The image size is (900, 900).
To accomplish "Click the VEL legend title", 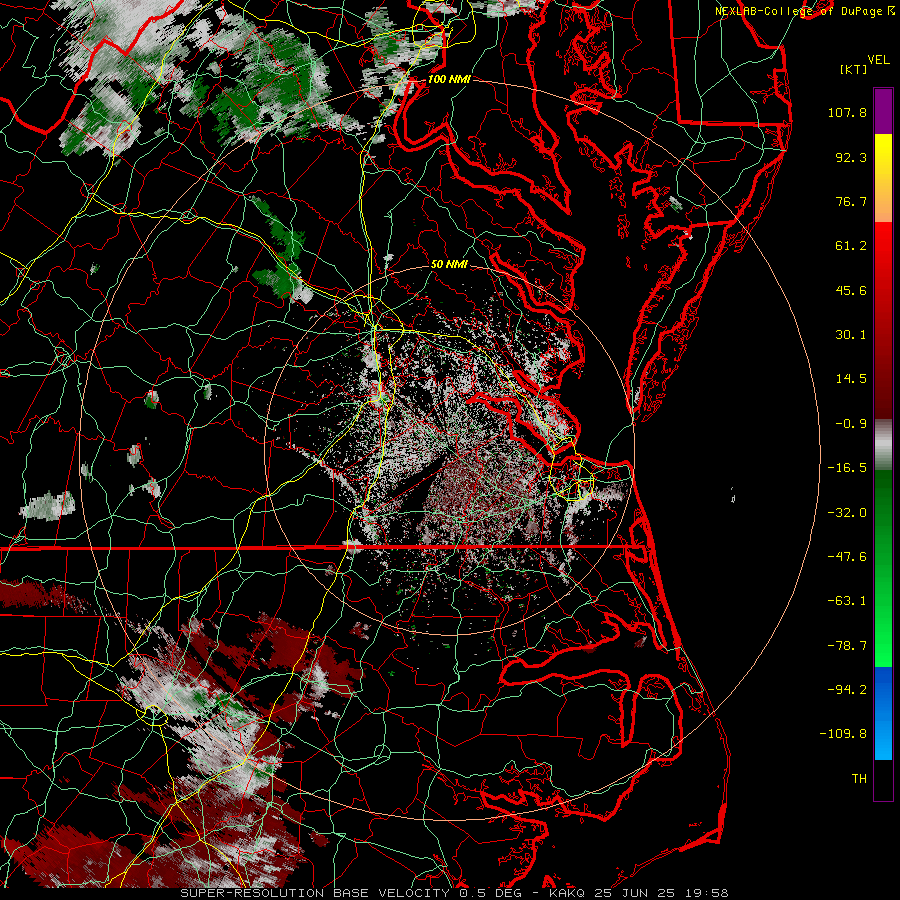I will pyautogui.click(x=879, y=60).
